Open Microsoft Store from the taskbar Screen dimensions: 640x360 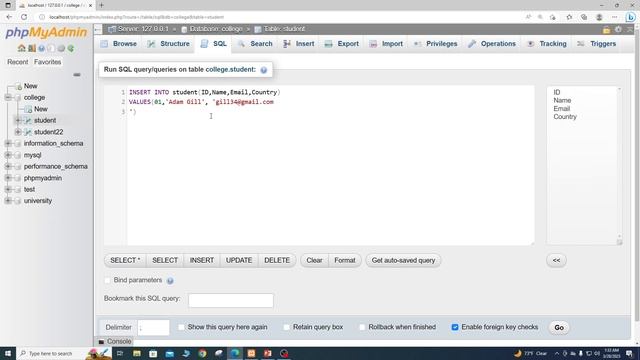click(x=153, y=353)
